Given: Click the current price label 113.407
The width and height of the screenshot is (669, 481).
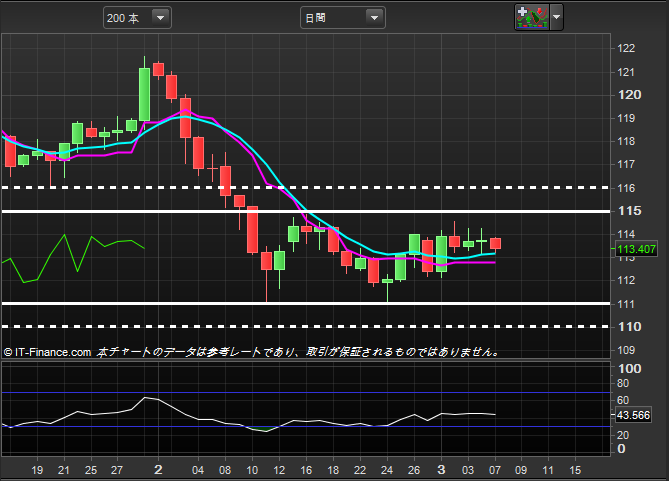Looking at the screenshot, I should 636,249.
